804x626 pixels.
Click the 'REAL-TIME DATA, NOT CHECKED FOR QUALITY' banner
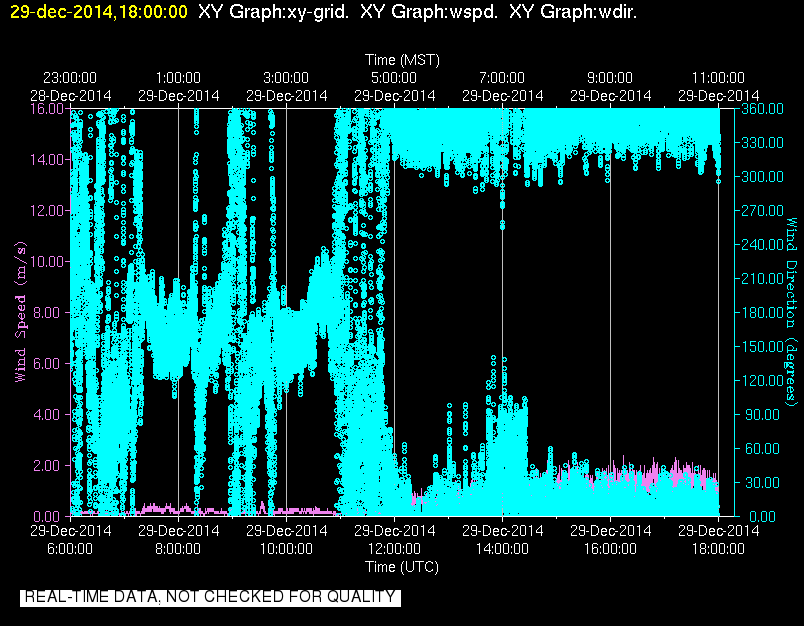[x=210, y=597]
